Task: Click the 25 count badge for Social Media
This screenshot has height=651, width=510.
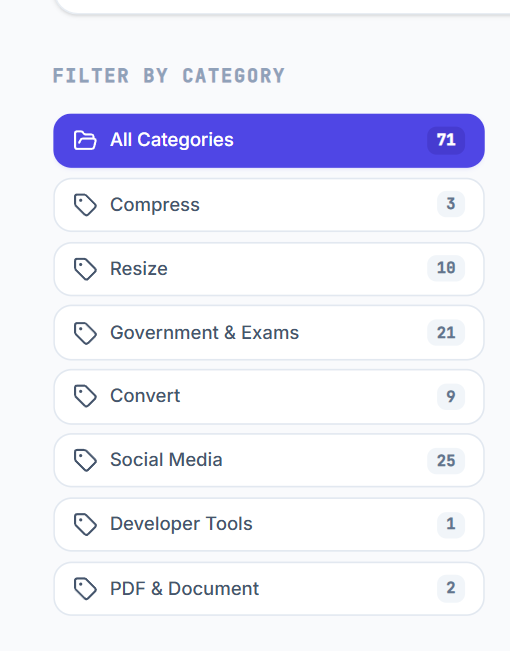Action: (x=446, y=460)
